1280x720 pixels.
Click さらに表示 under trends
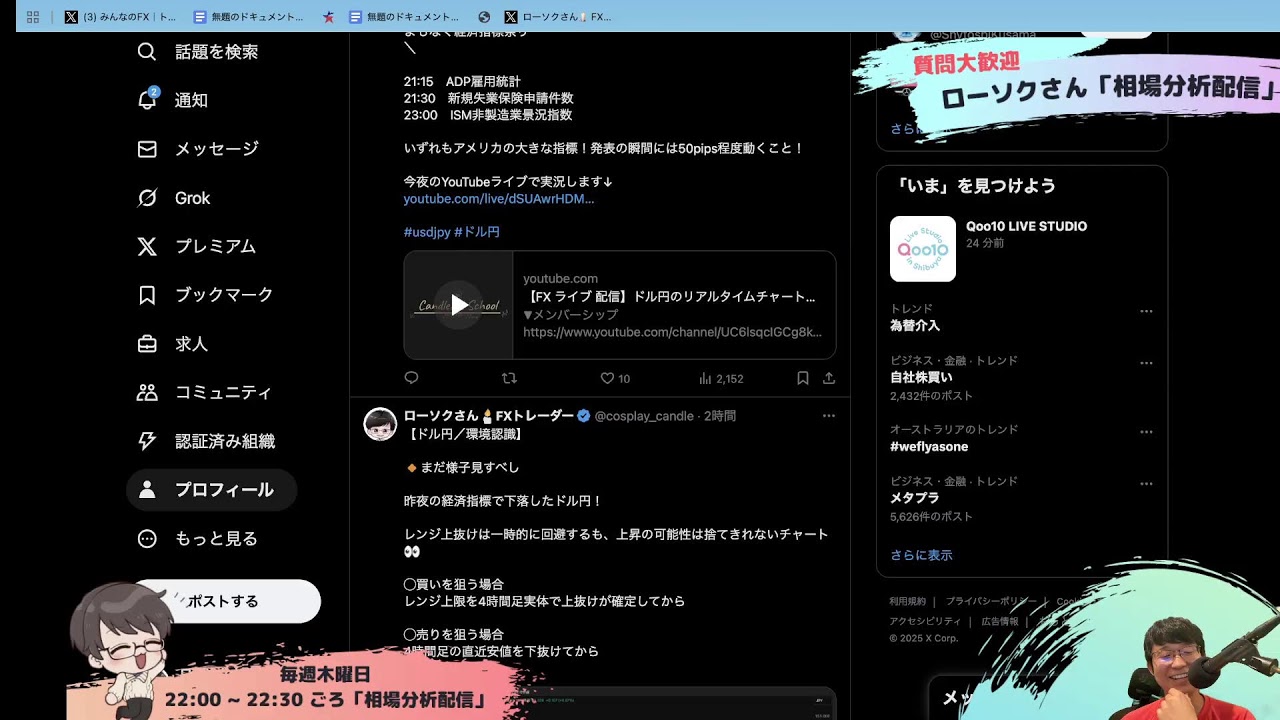click(x=921, y=555)
